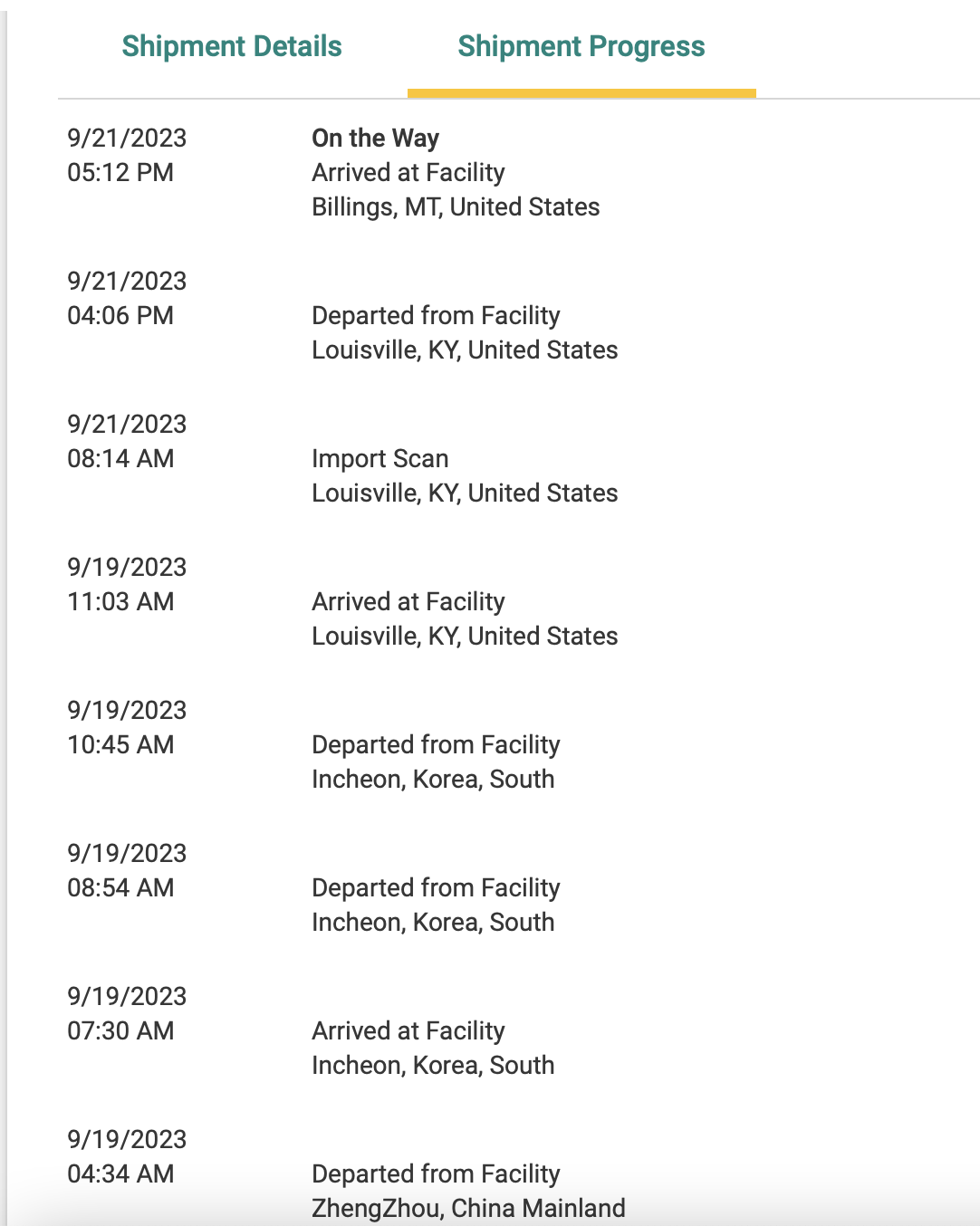Select the Shipment Progress tab

coord(581,46)
